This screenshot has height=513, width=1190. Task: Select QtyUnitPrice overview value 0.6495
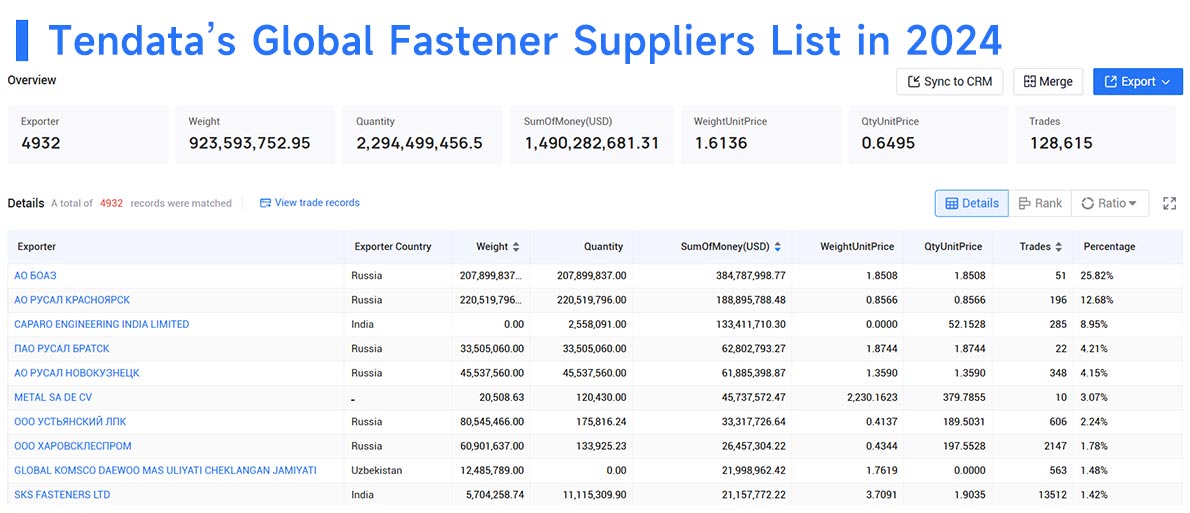point(888,143)
